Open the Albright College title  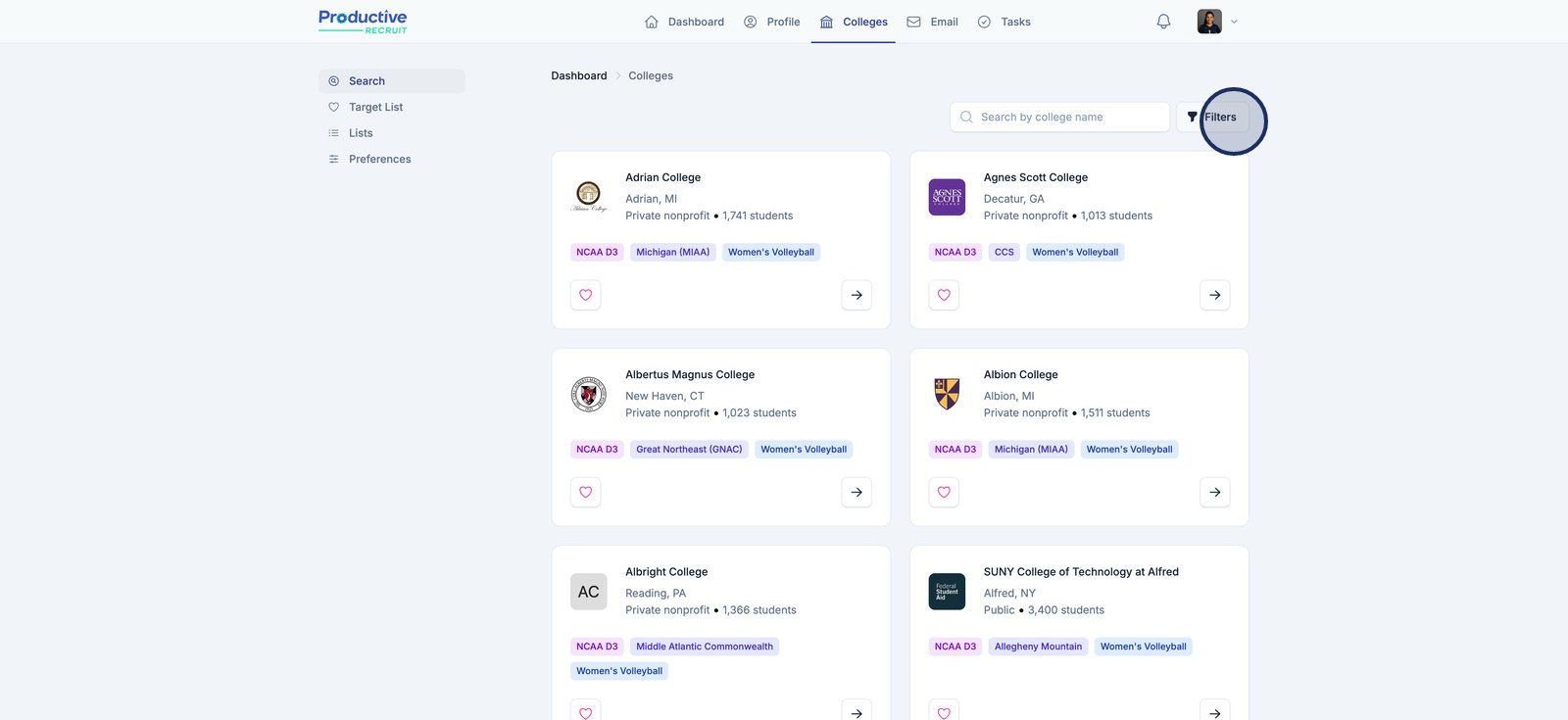666,572
